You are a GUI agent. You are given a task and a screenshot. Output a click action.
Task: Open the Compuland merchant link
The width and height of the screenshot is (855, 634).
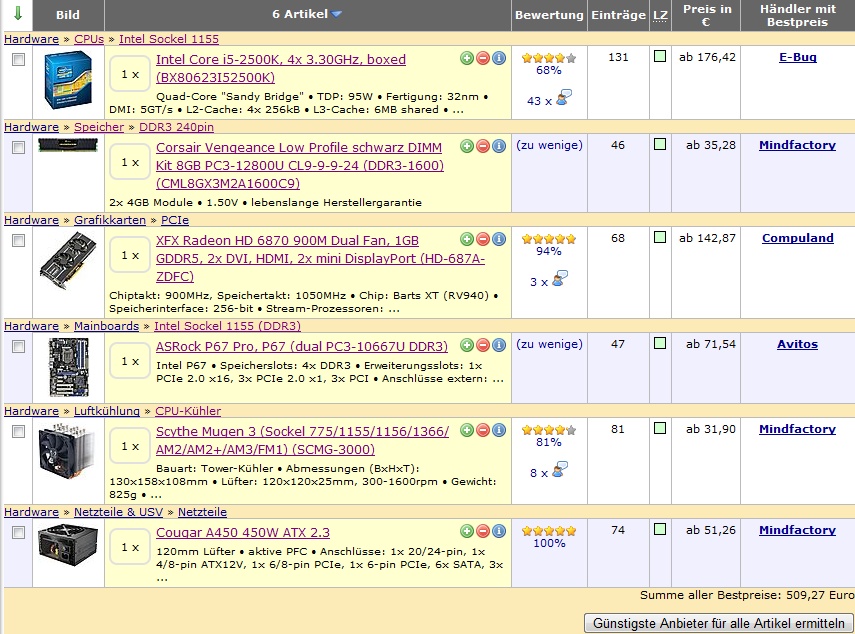[797, 238]
